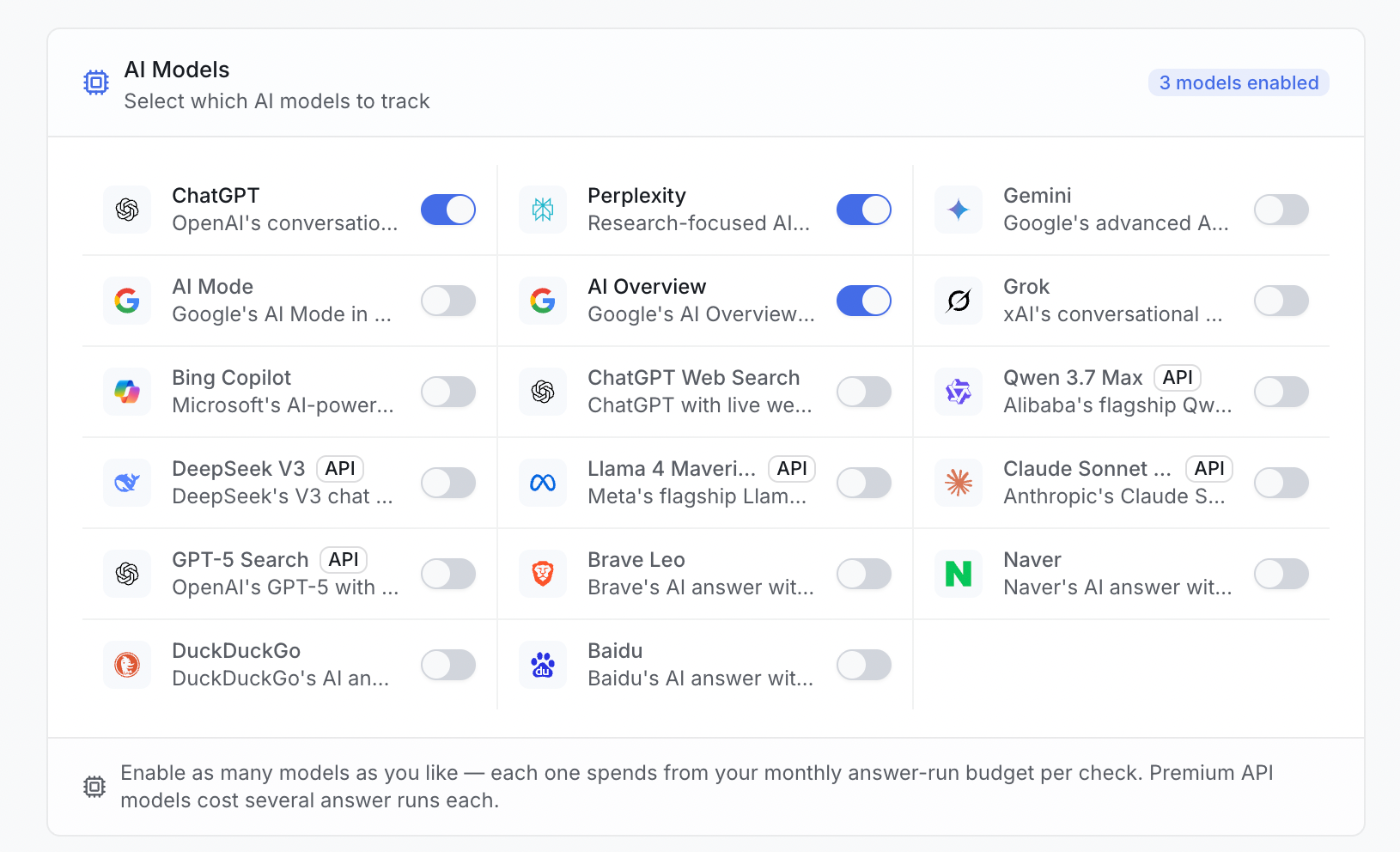Screen dimensions: 1400x852
Task: Click the 'Naver' model name
Action: pos(1032,560)
